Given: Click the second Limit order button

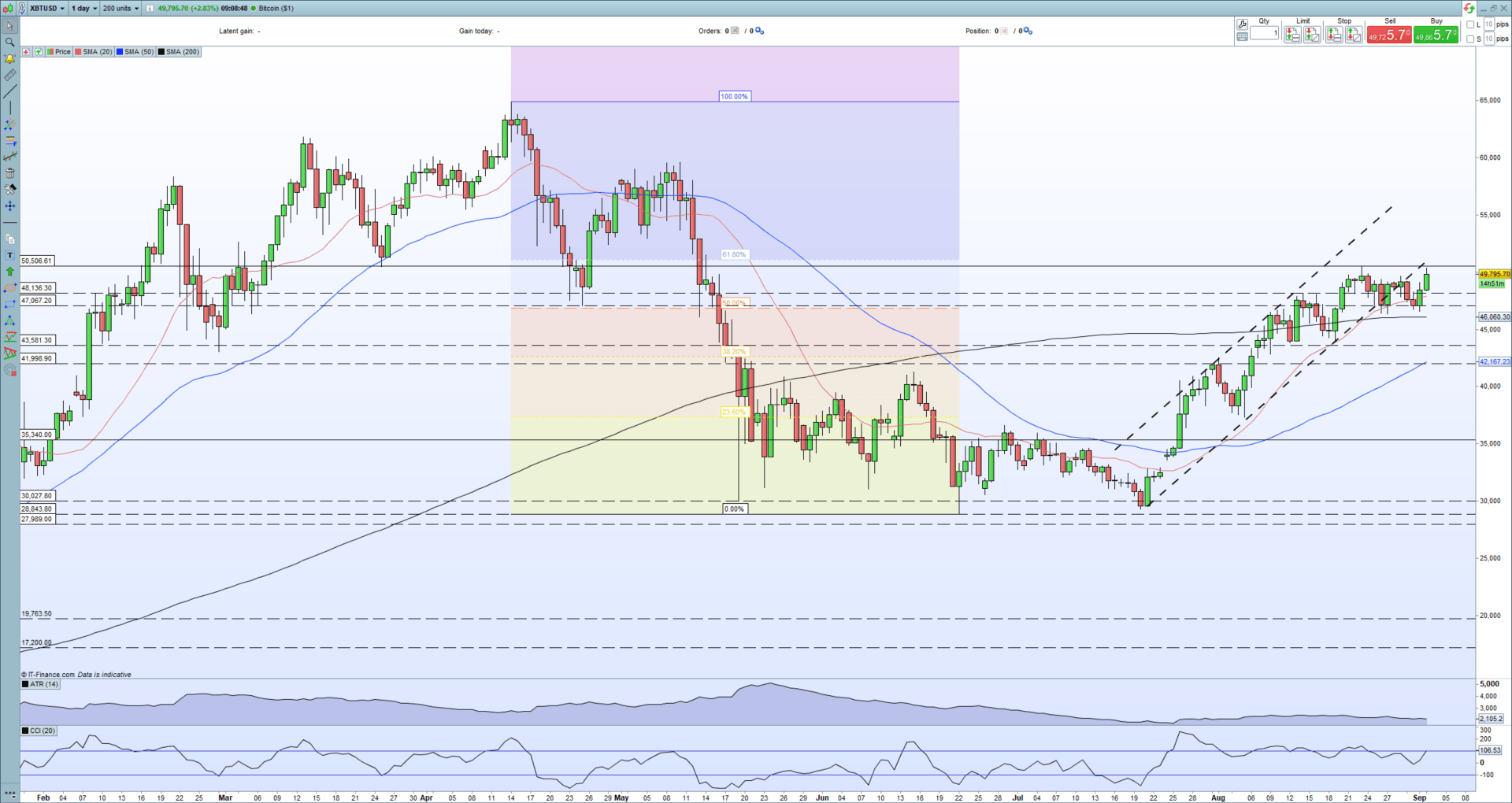Looking at the screenshot, I should point(1312,35).
